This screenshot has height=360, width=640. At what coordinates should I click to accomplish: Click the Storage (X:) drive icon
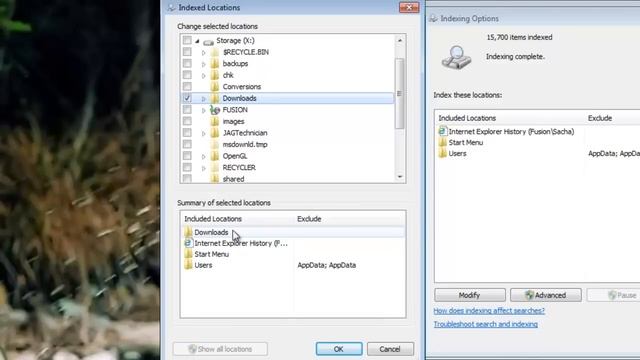pos(208,41)
